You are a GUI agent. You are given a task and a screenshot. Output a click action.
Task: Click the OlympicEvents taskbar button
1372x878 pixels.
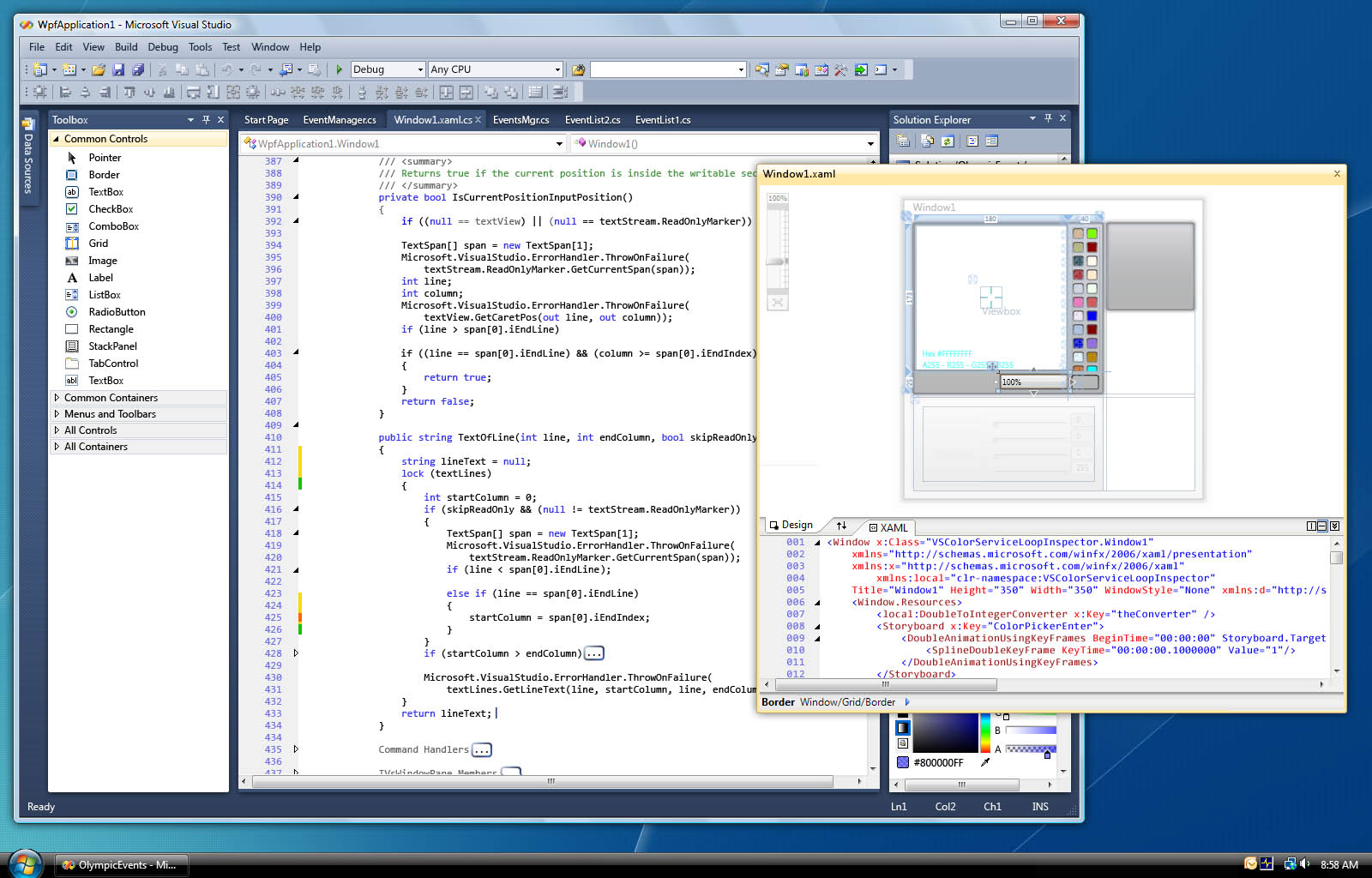[121, 864]
